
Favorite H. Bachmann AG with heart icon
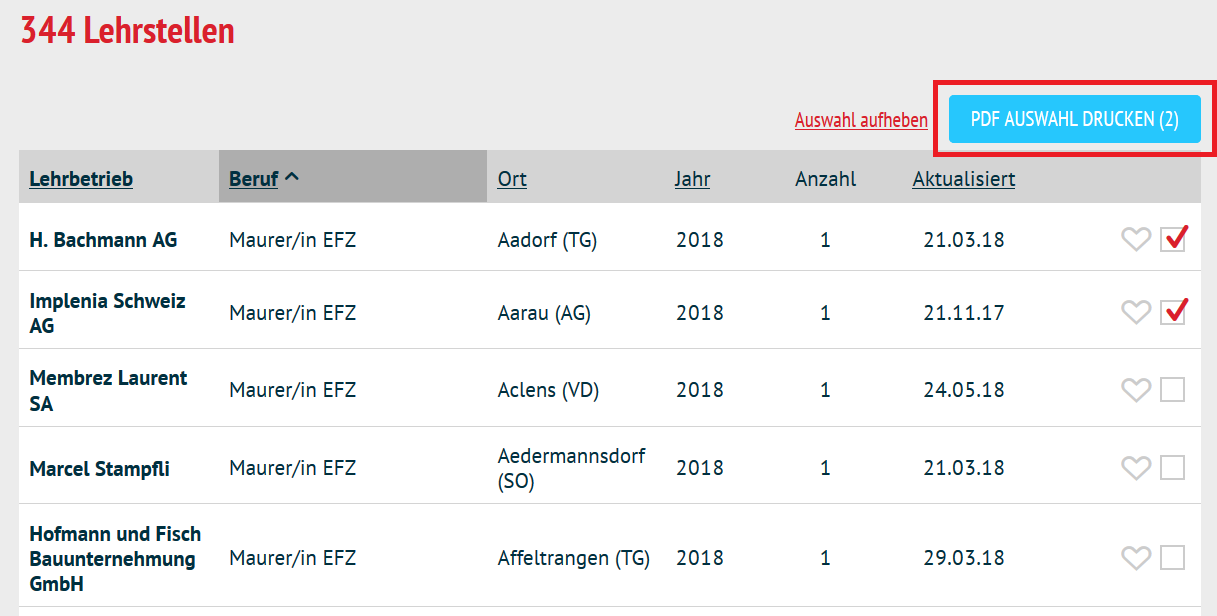click(1135, 240)
